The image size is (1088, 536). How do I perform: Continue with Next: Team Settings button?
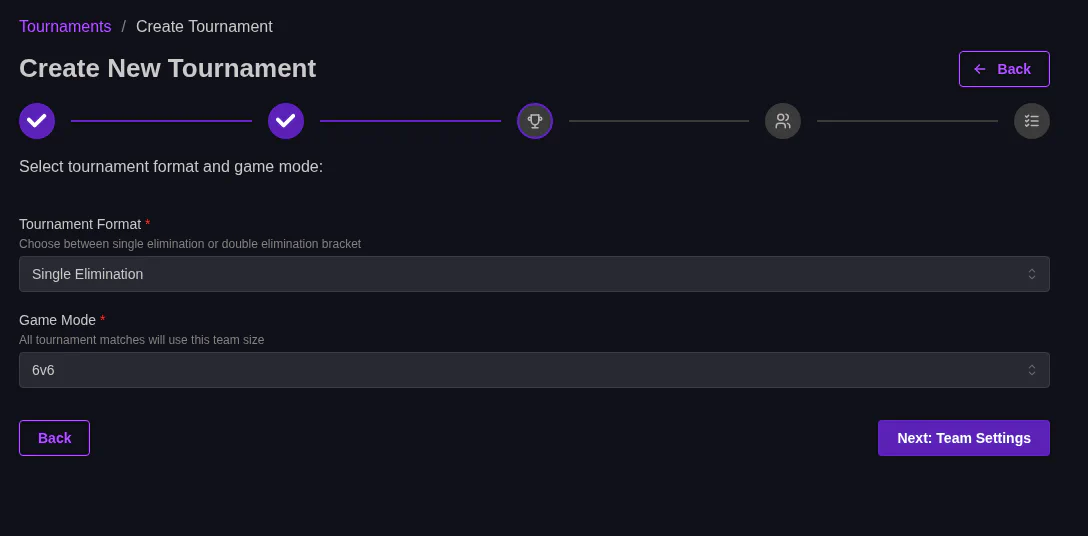click(x=963, y=438)
